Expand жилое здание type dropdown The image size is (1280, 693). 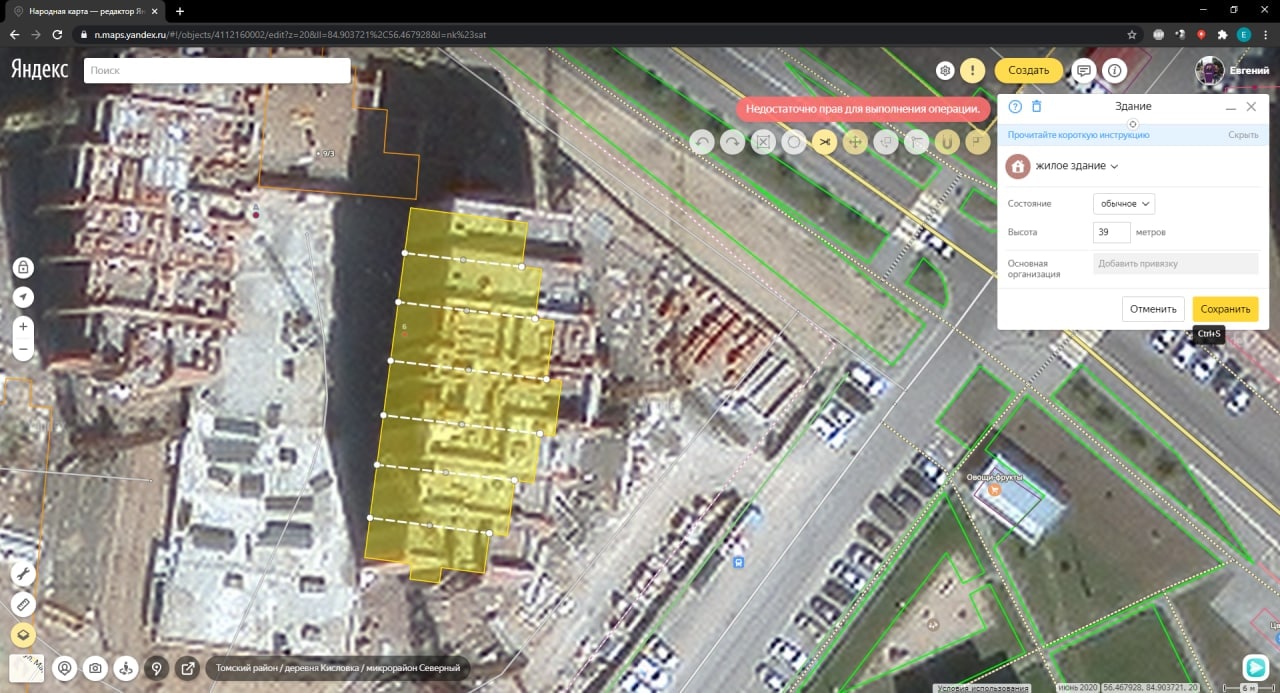pos(1077,166)
